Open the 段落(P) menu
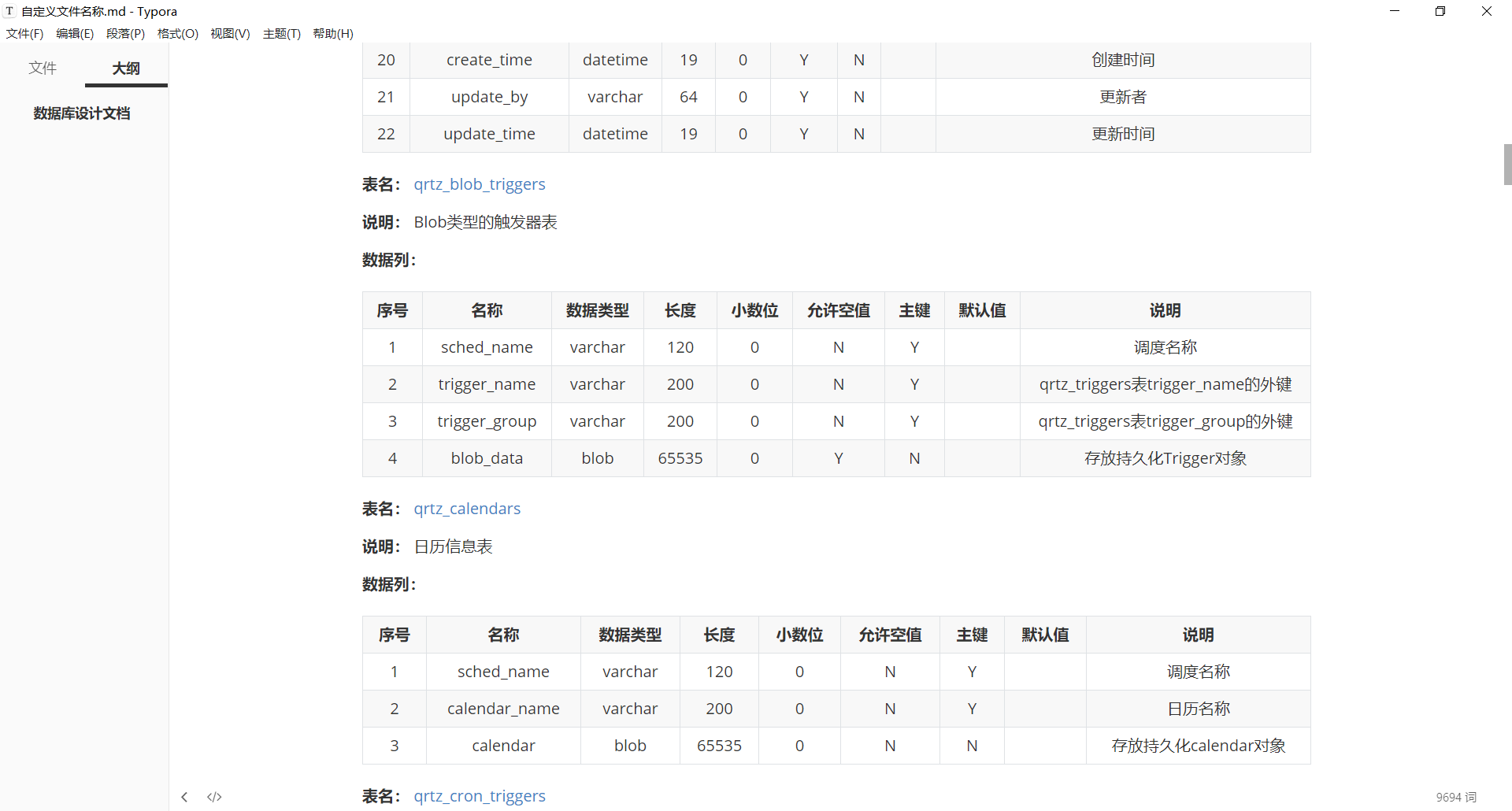Viewport: 1512px width, 811px height. [125, 34]
